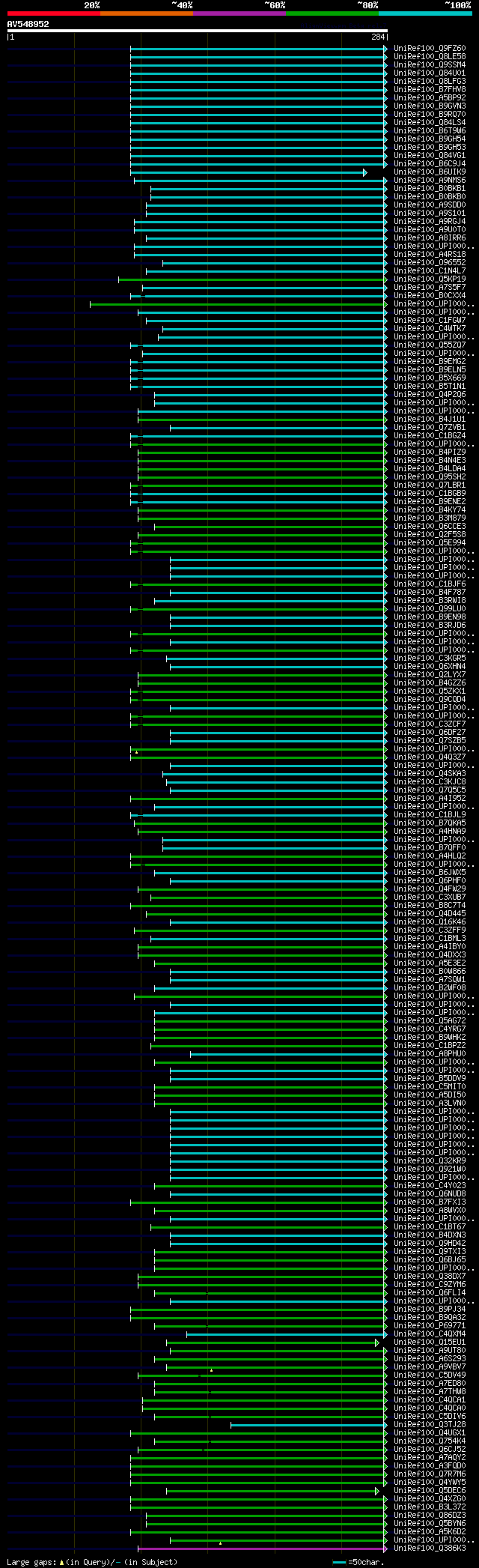The image size is (479, 1568).
Task: Open hit UniRef100_B6UIK9
Action: coord(430,172)
